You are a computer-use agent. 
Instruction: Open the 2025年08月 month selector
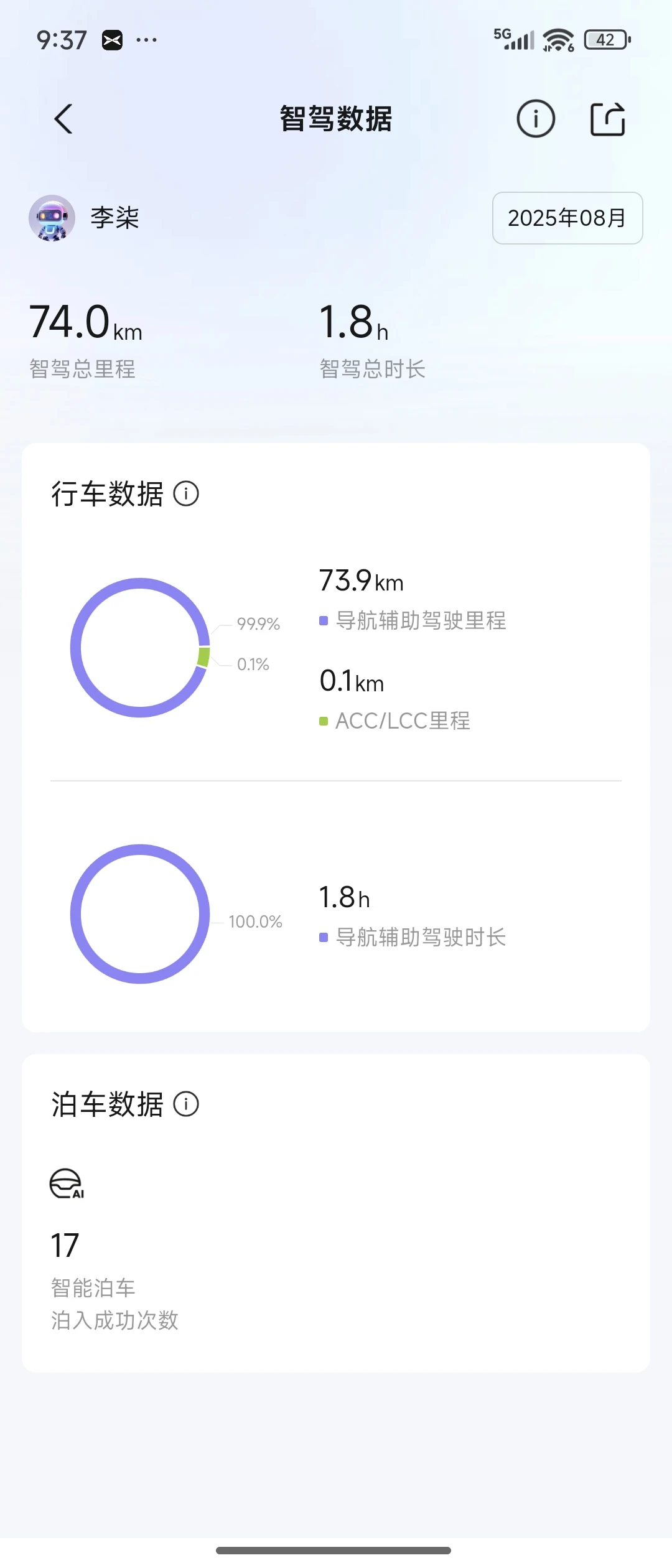coord(567,218)
